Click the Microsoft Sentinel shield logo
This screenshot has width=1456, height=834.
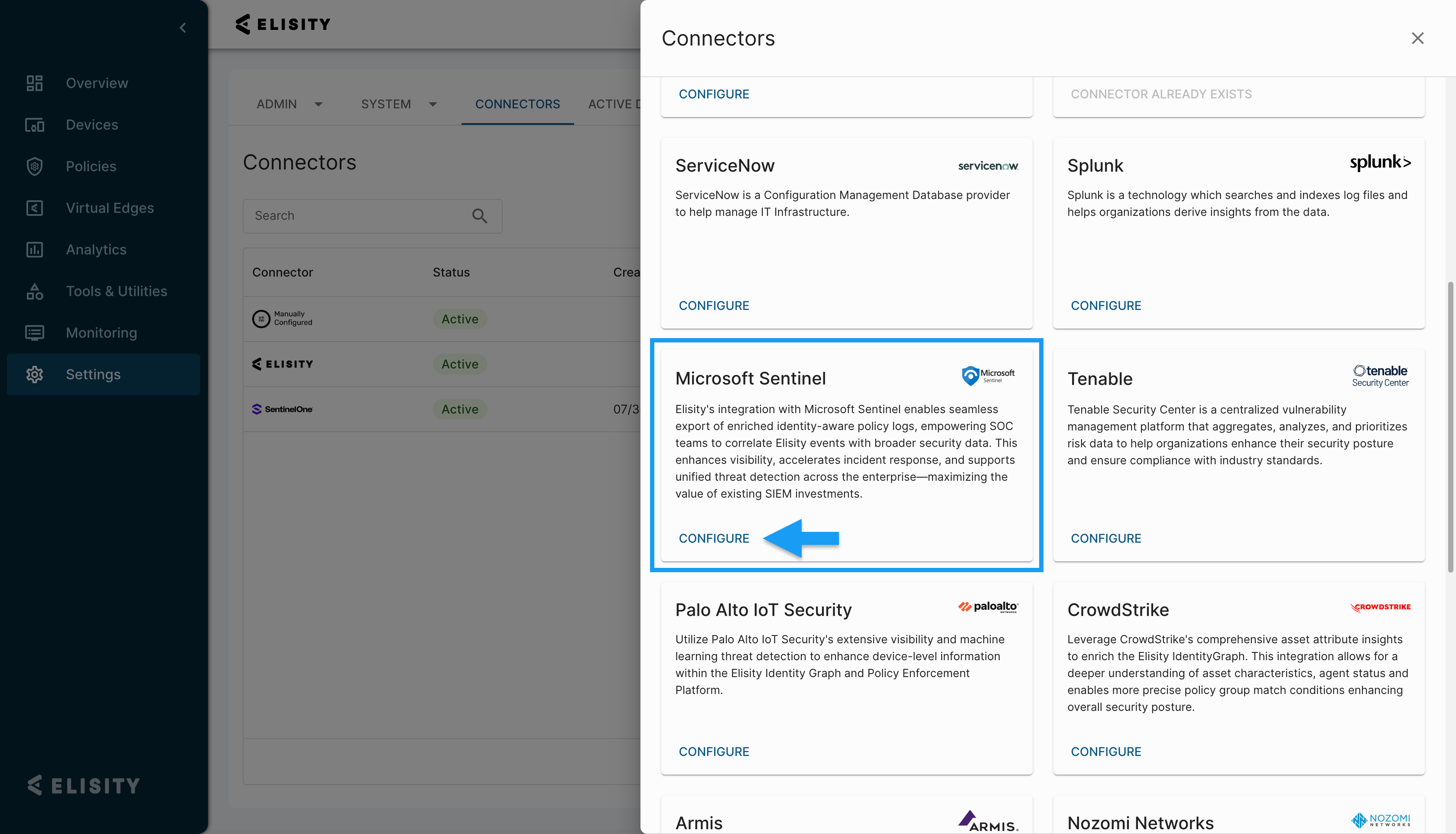(988, 376)
